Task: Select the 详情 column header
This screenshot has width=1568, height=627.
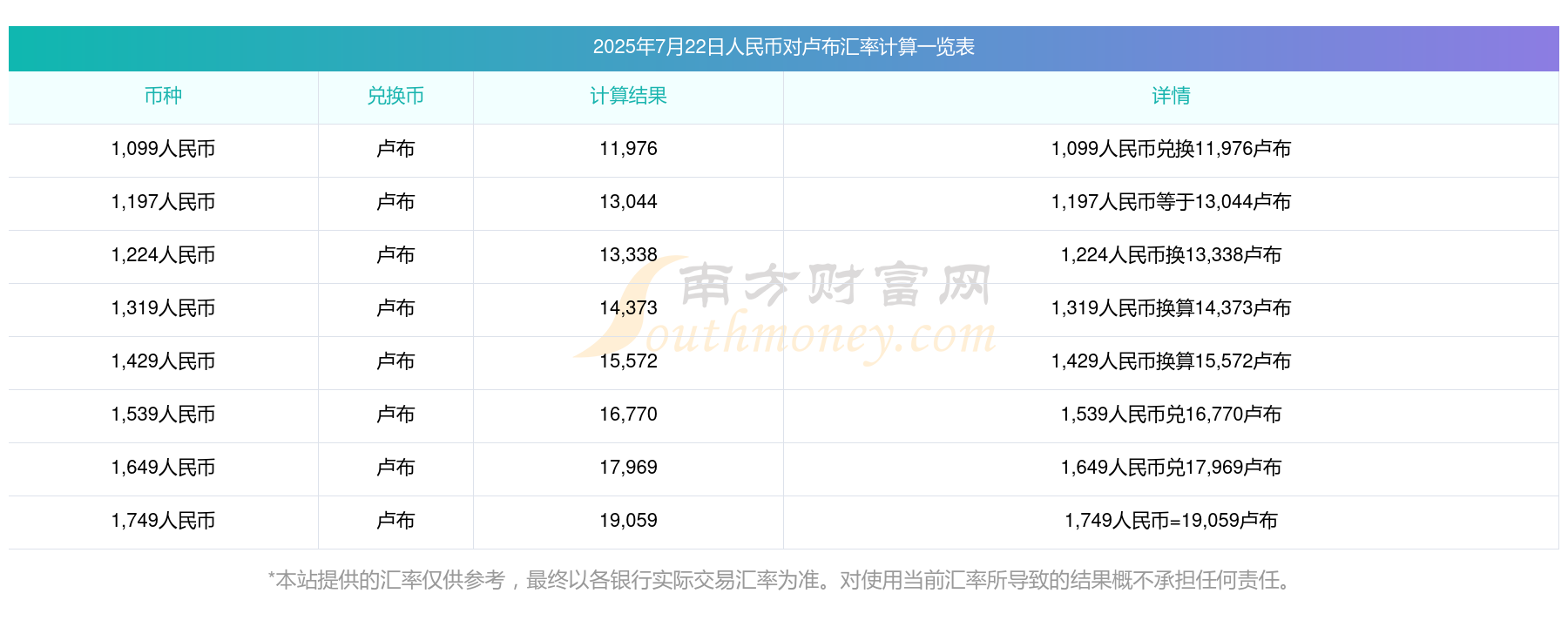Action: click(1171, 96)
